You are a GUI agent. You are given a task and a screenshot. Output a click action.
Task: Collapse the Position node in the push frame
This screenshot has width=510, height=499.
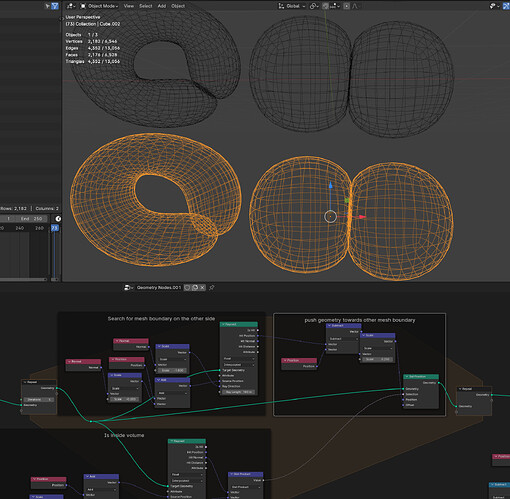pyautogui.click(x=285, y=360)
